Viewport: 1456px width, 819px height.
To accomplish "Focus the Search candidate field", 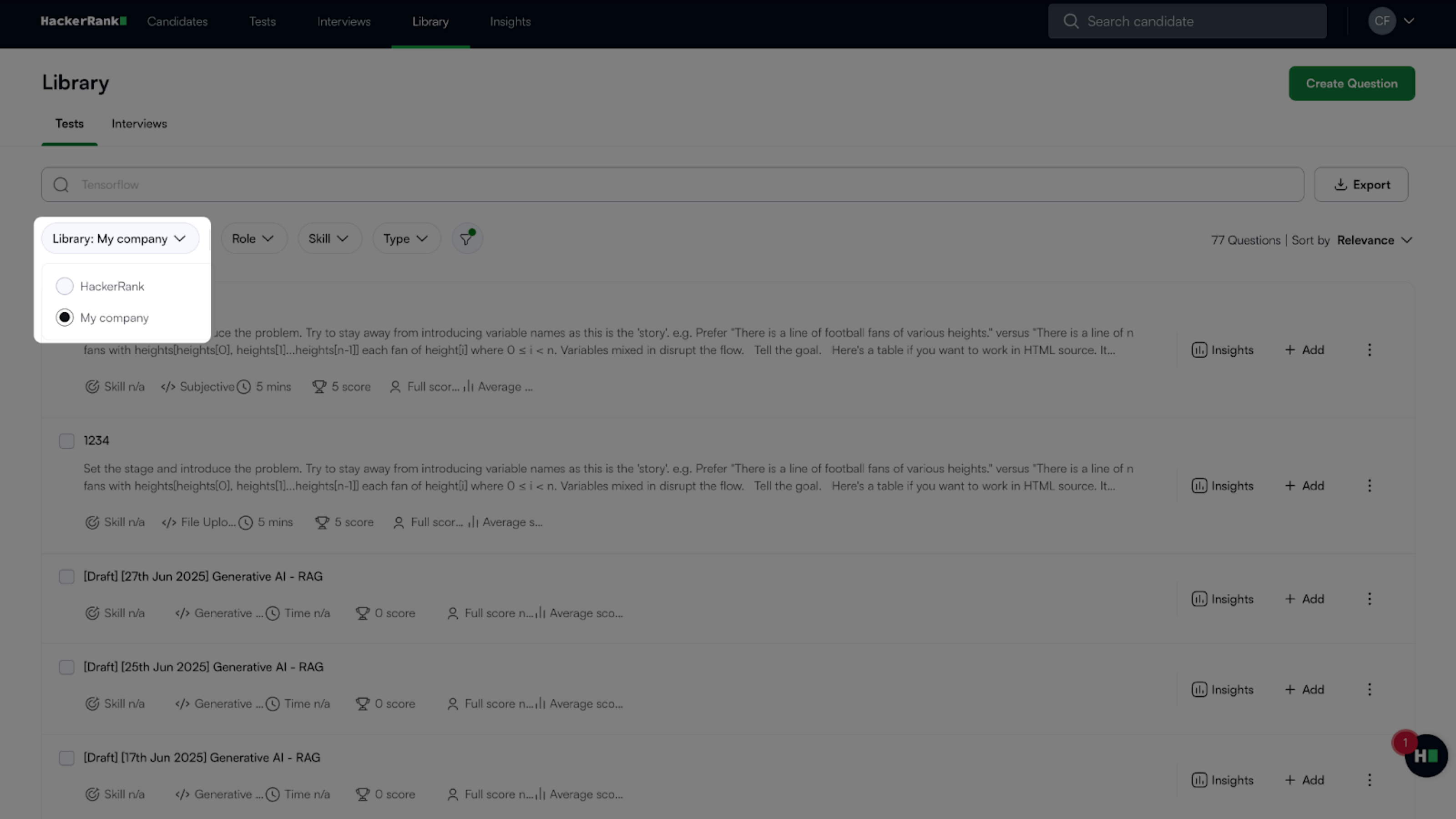I will point(1187,21).
